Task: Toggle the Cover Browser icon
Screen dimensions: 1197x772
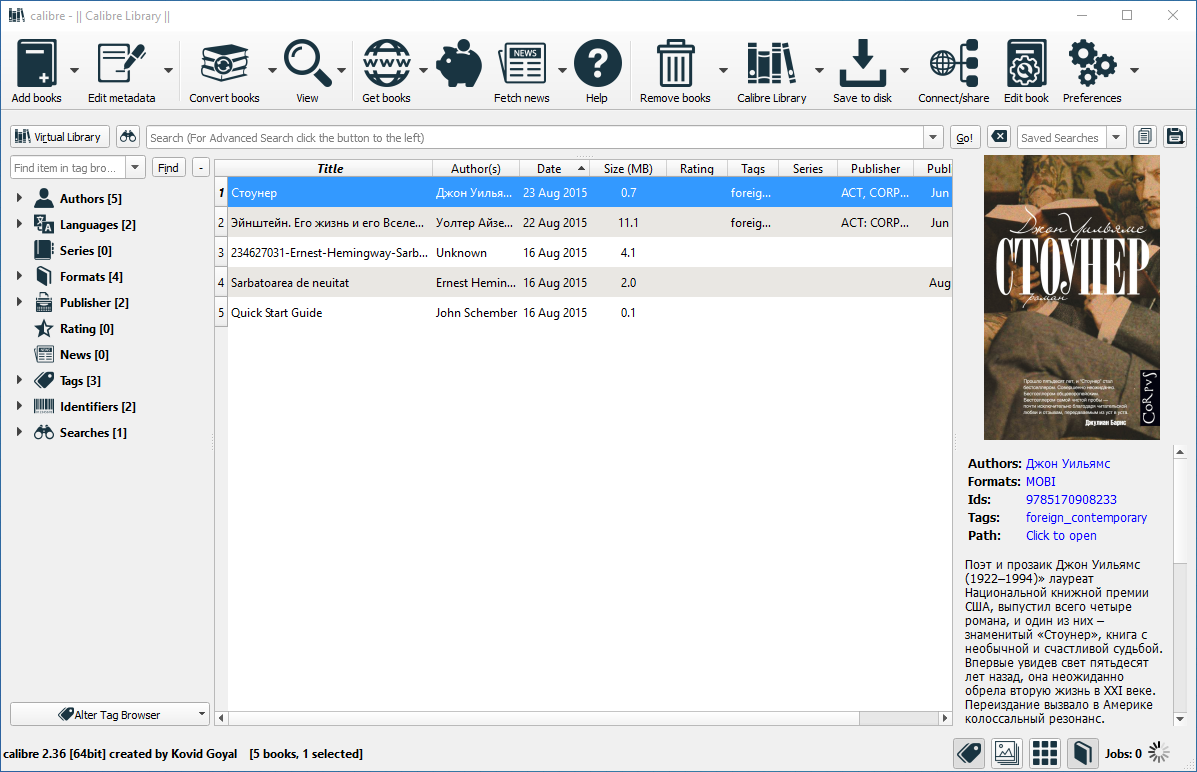Action: point(1007,754)
